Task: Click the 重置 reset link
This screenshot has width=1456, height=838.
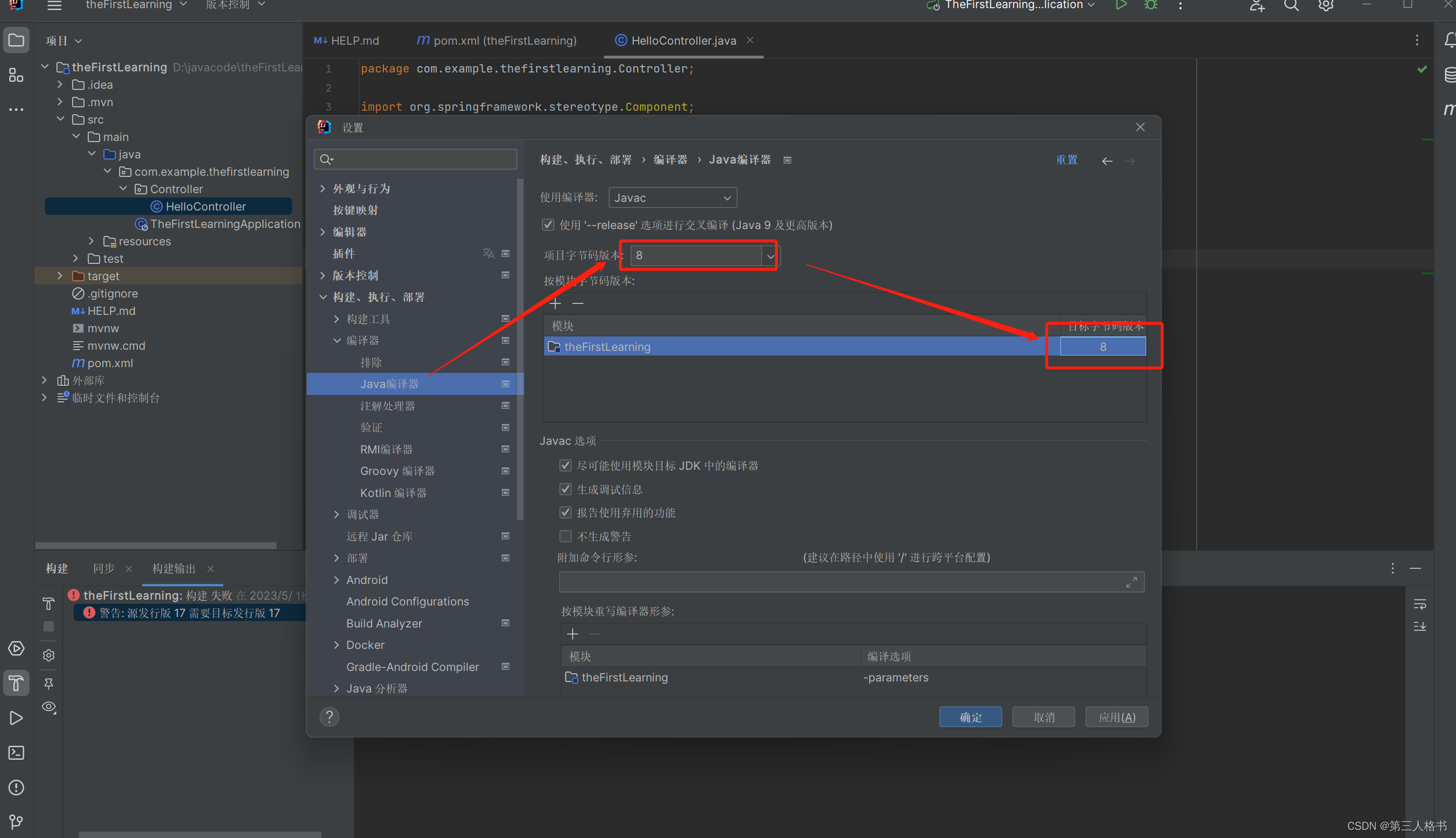Action: coord(1067,160)
